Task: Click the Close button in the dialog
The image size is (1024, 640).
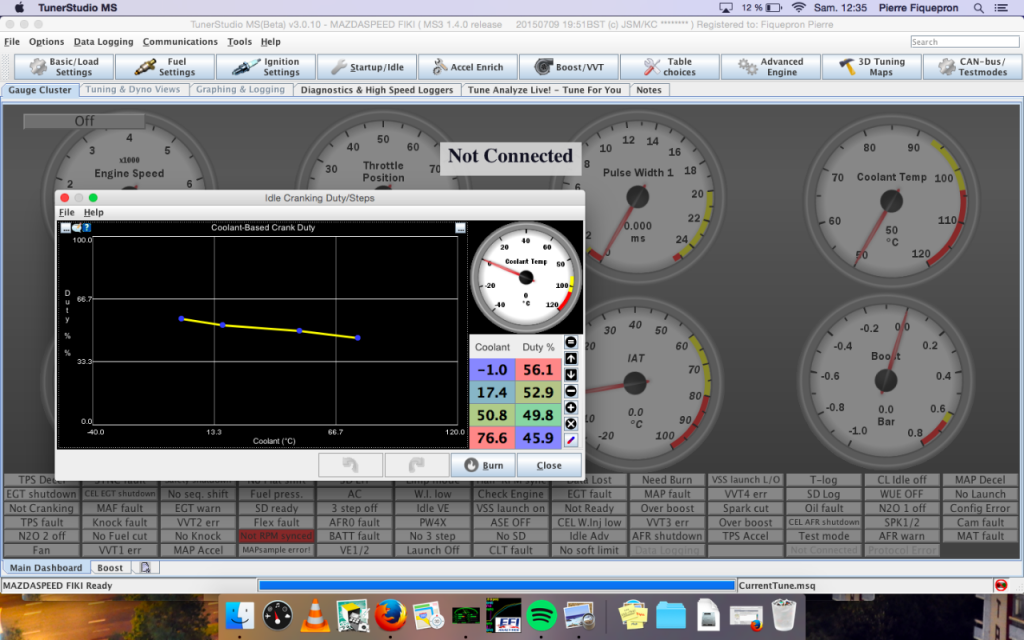Action: pyautogui.click(x=549, y=465)
